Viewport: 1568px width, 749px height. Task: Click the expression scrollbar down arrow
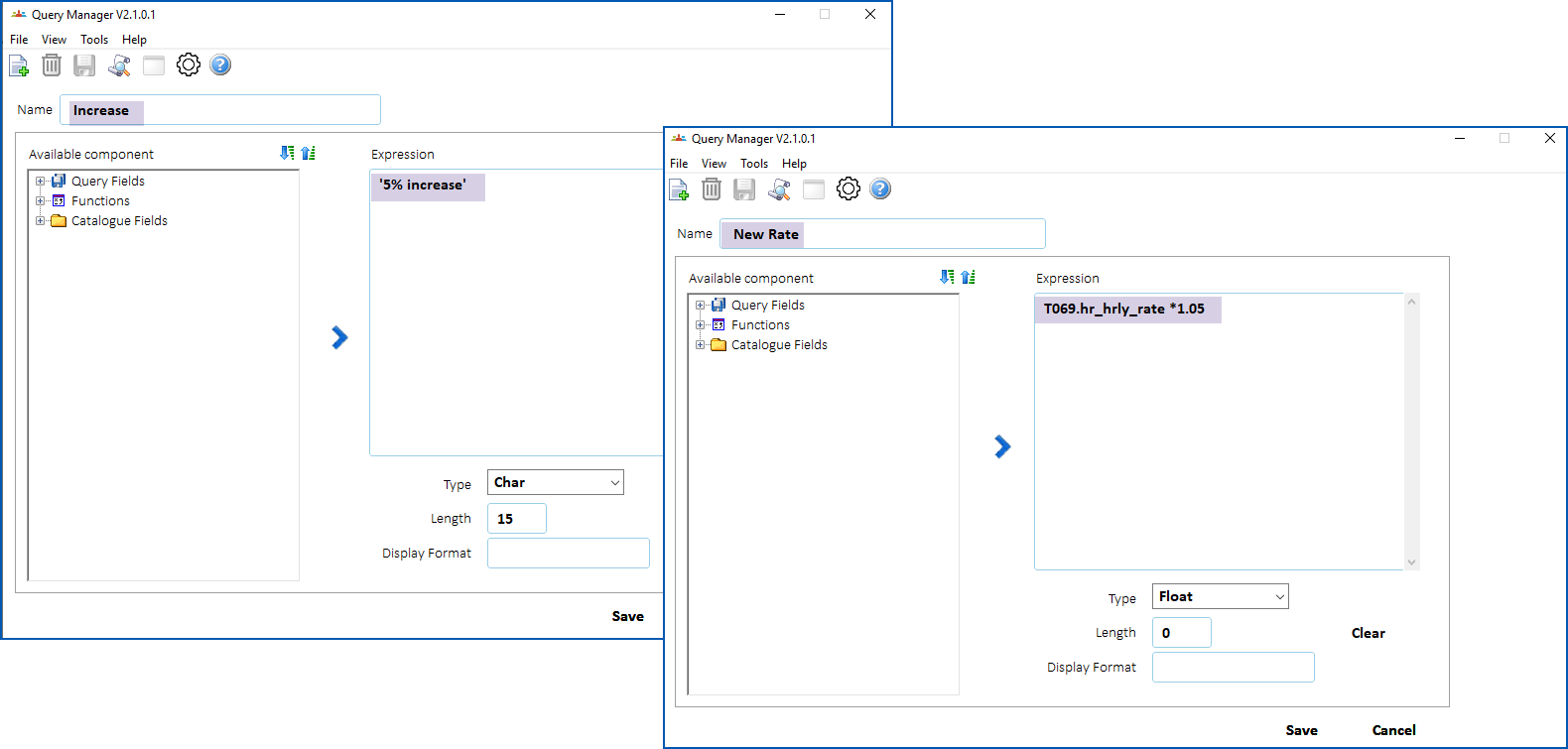(1412, 562)
